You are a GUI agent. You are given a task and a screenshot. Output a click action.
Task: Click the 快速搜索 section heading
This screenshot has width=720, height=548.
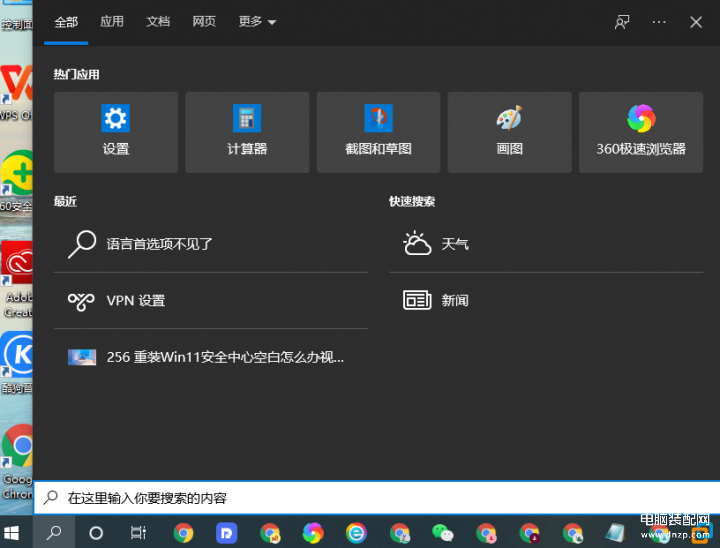tap(412, 201)
